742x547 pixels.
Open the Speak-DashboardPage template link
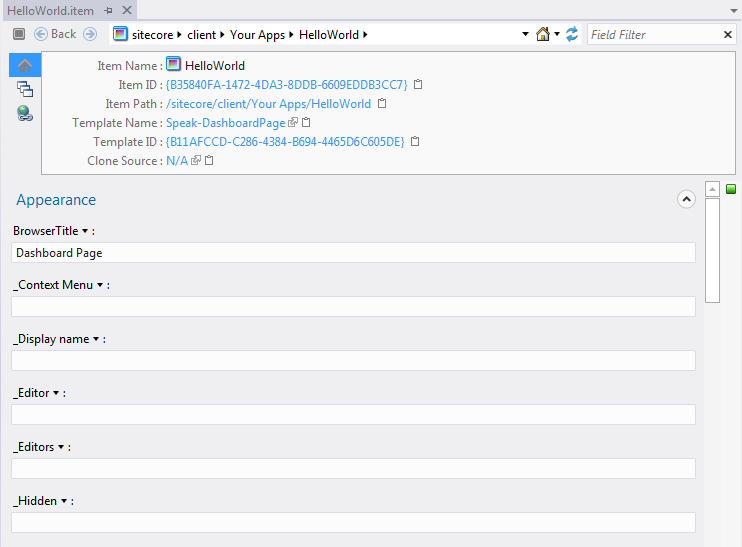[x=225, y=123]
